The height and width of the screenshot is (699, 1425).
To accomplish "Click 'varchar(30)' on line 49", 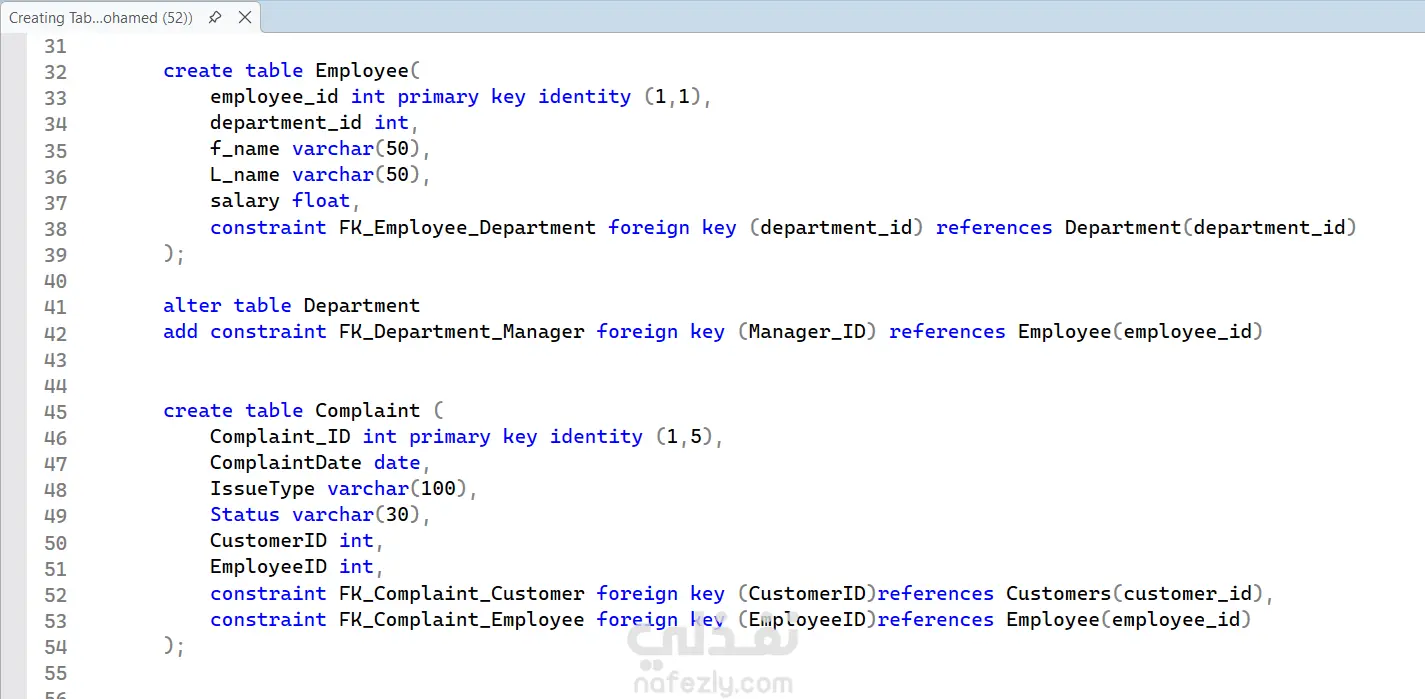I will tap(356, 515).
